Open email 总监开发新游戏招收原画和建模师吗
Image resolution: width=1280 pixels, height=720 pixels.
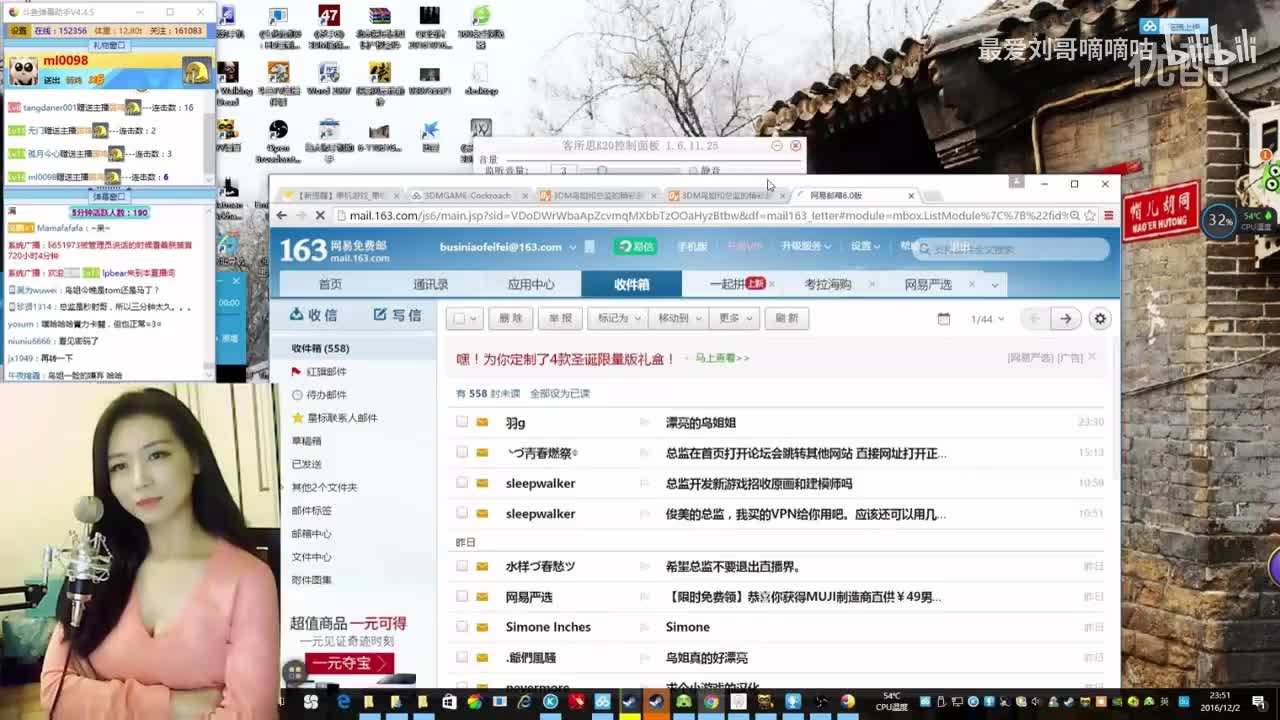click(x=759, y=483)
